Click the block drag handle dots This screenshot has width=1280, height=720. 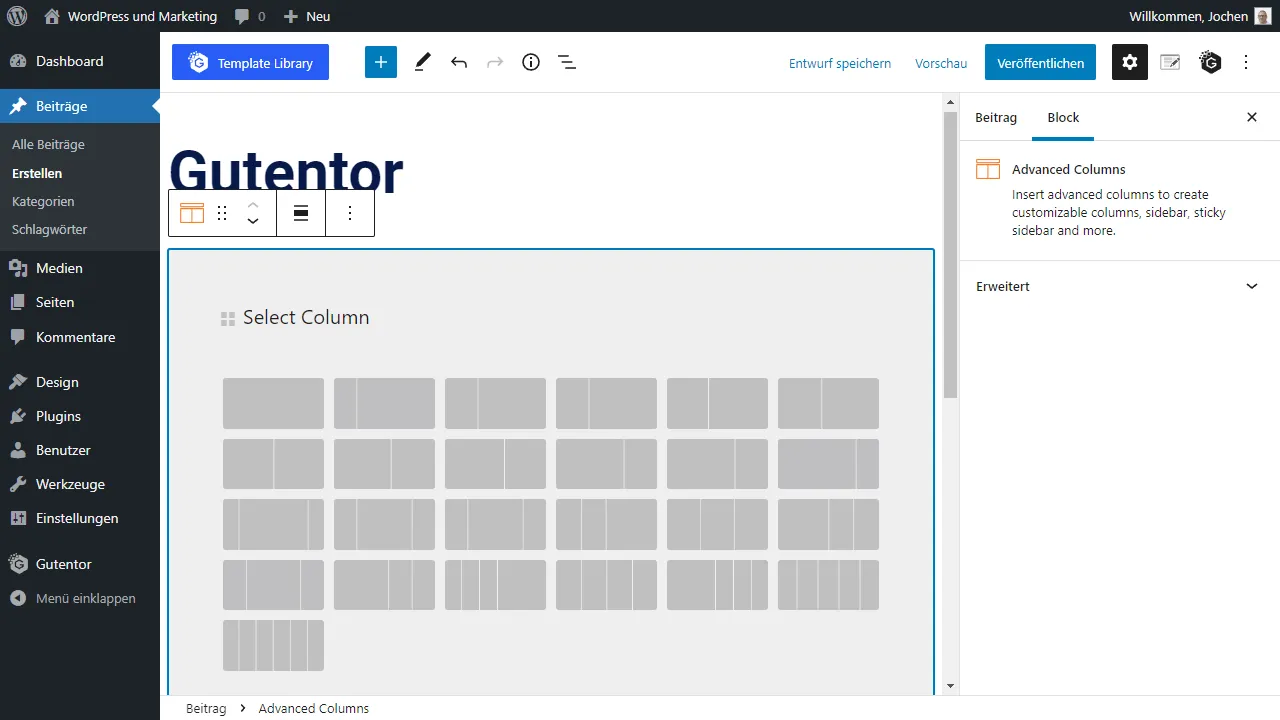tap(222, 213)
